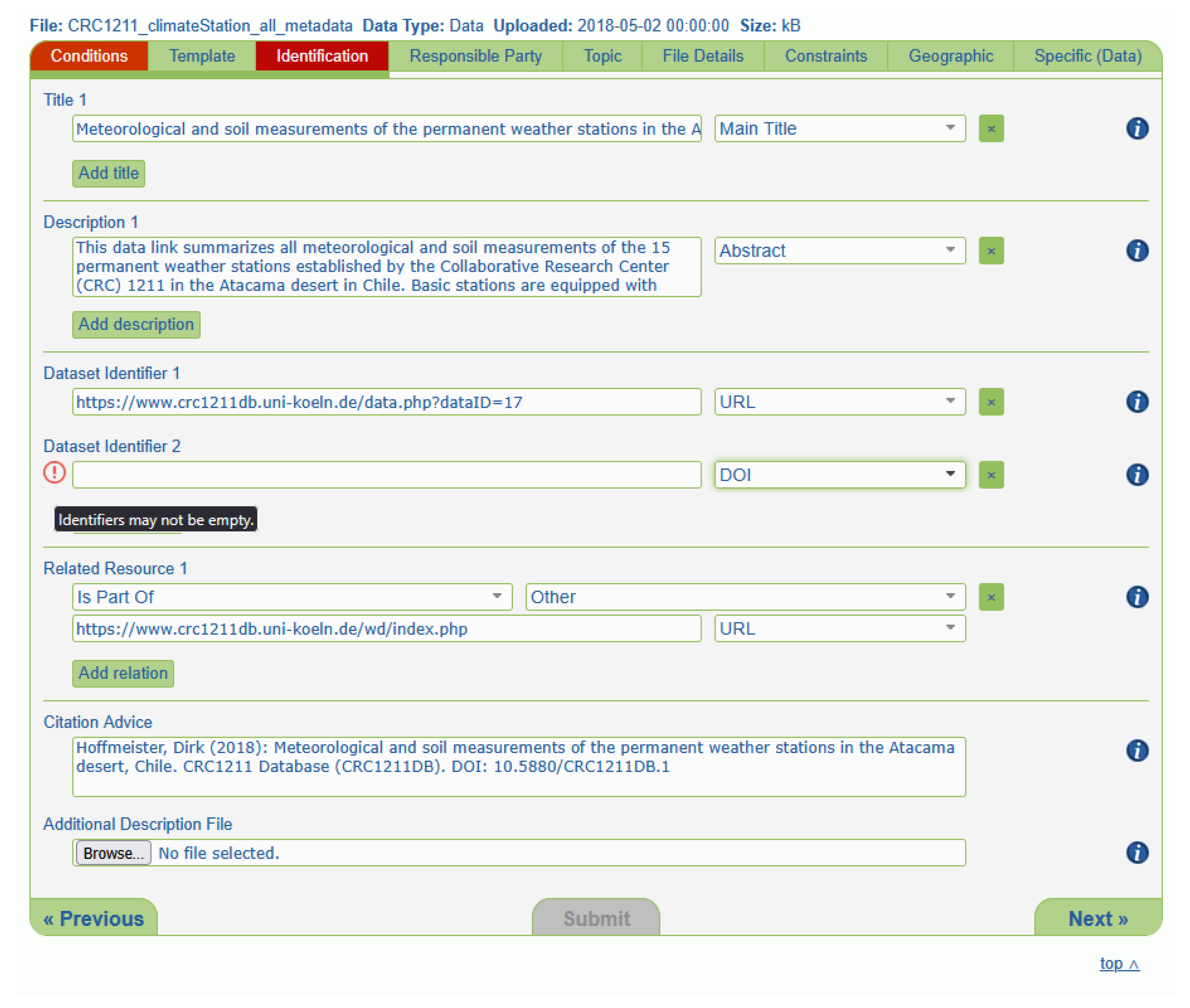
Task: Select the Identification tab
Action: [322, 56]
